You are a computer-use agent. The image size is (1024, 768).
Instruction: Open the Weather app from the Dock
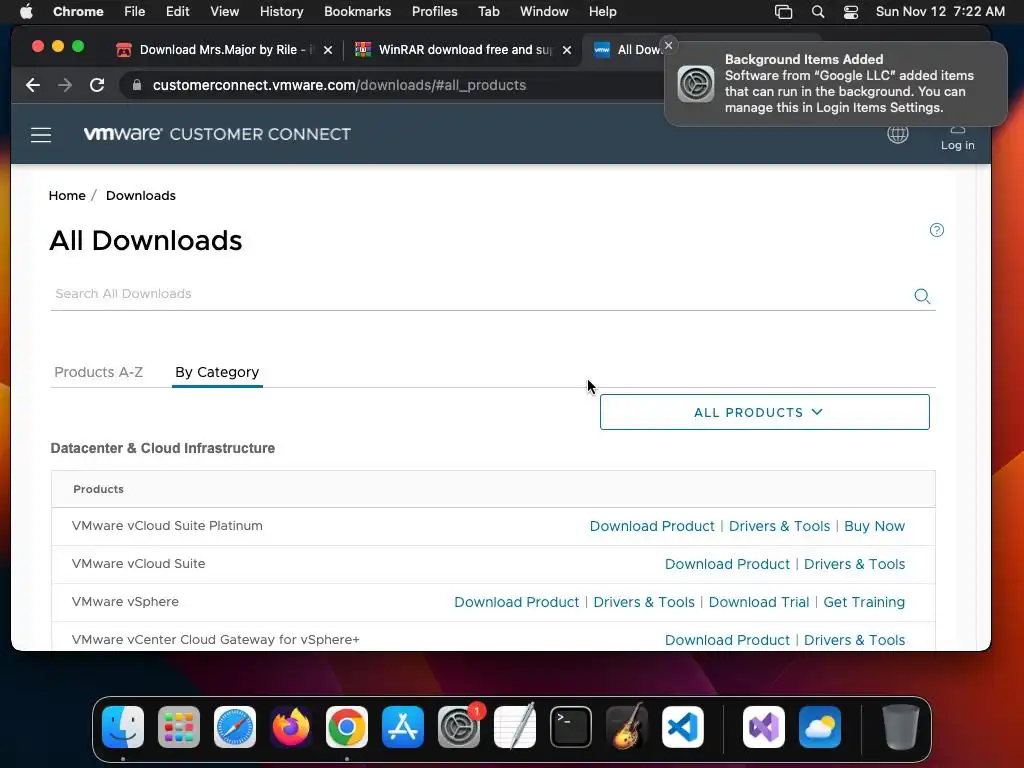coord(820,726)
